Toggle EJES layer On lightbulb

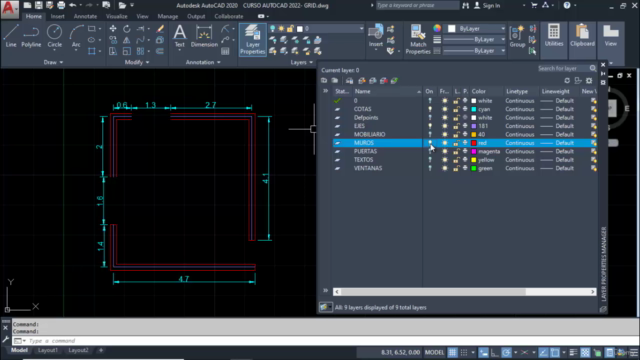[430, 126]
